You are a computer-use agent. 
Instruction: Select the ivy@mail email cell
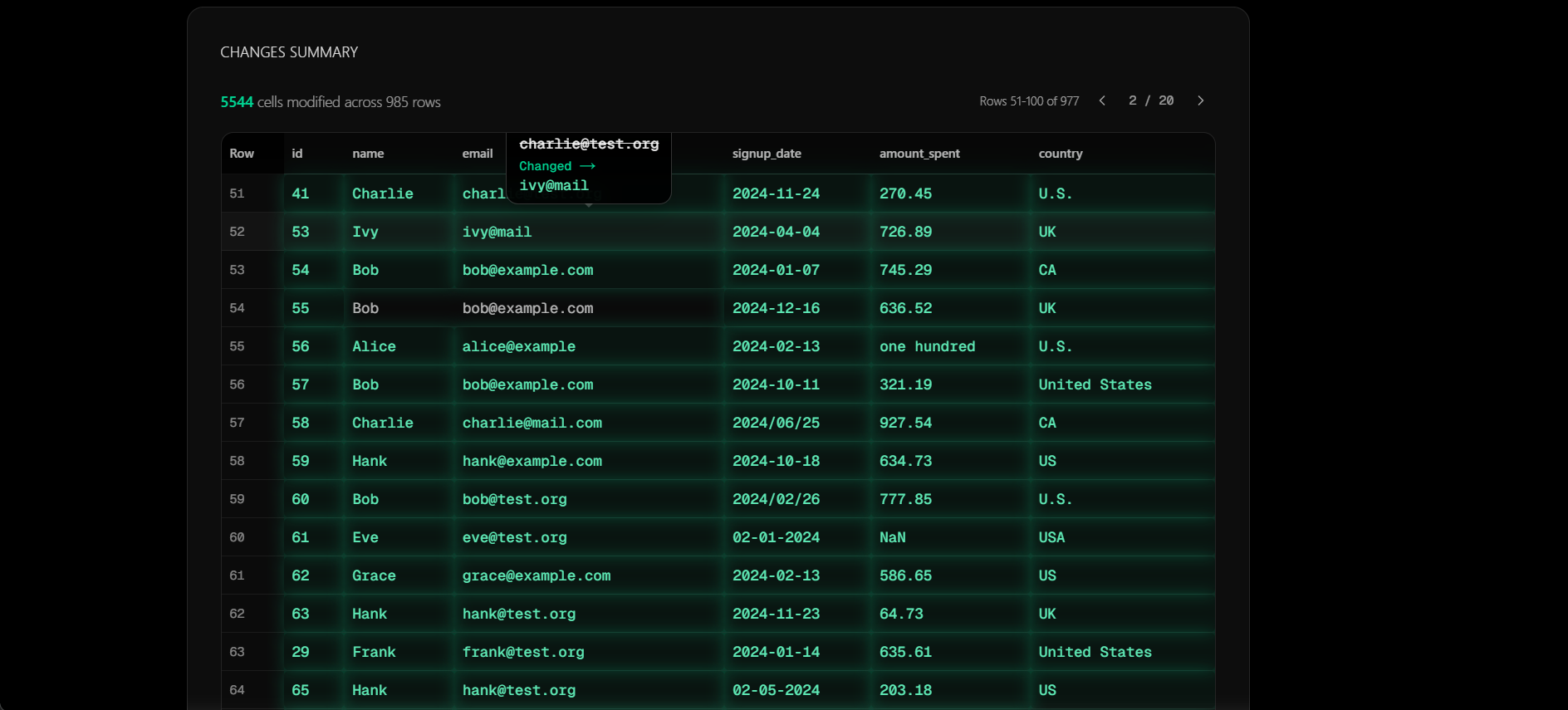click(497, 233)
